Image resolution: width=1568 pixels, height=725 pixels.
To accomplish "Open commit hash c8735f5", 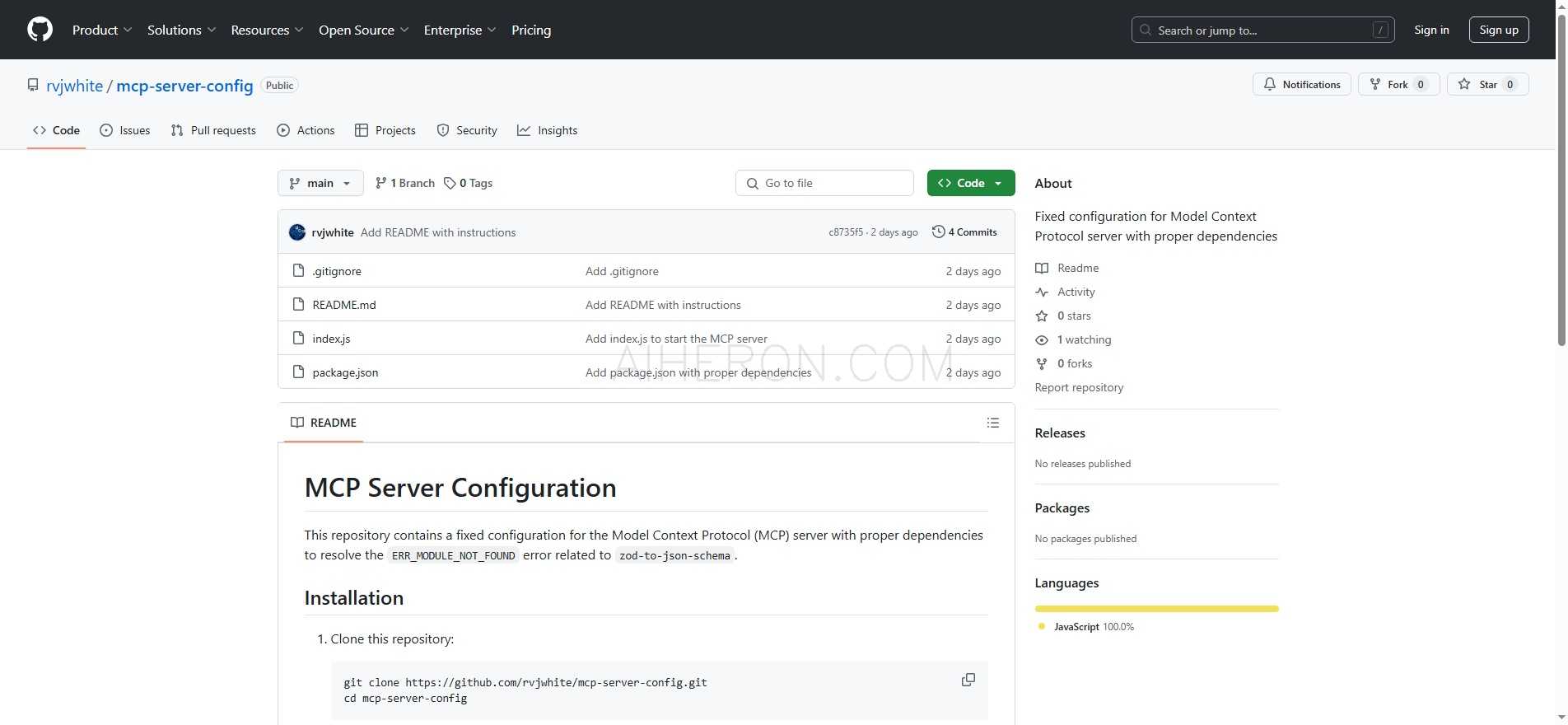I will point(846,232).
